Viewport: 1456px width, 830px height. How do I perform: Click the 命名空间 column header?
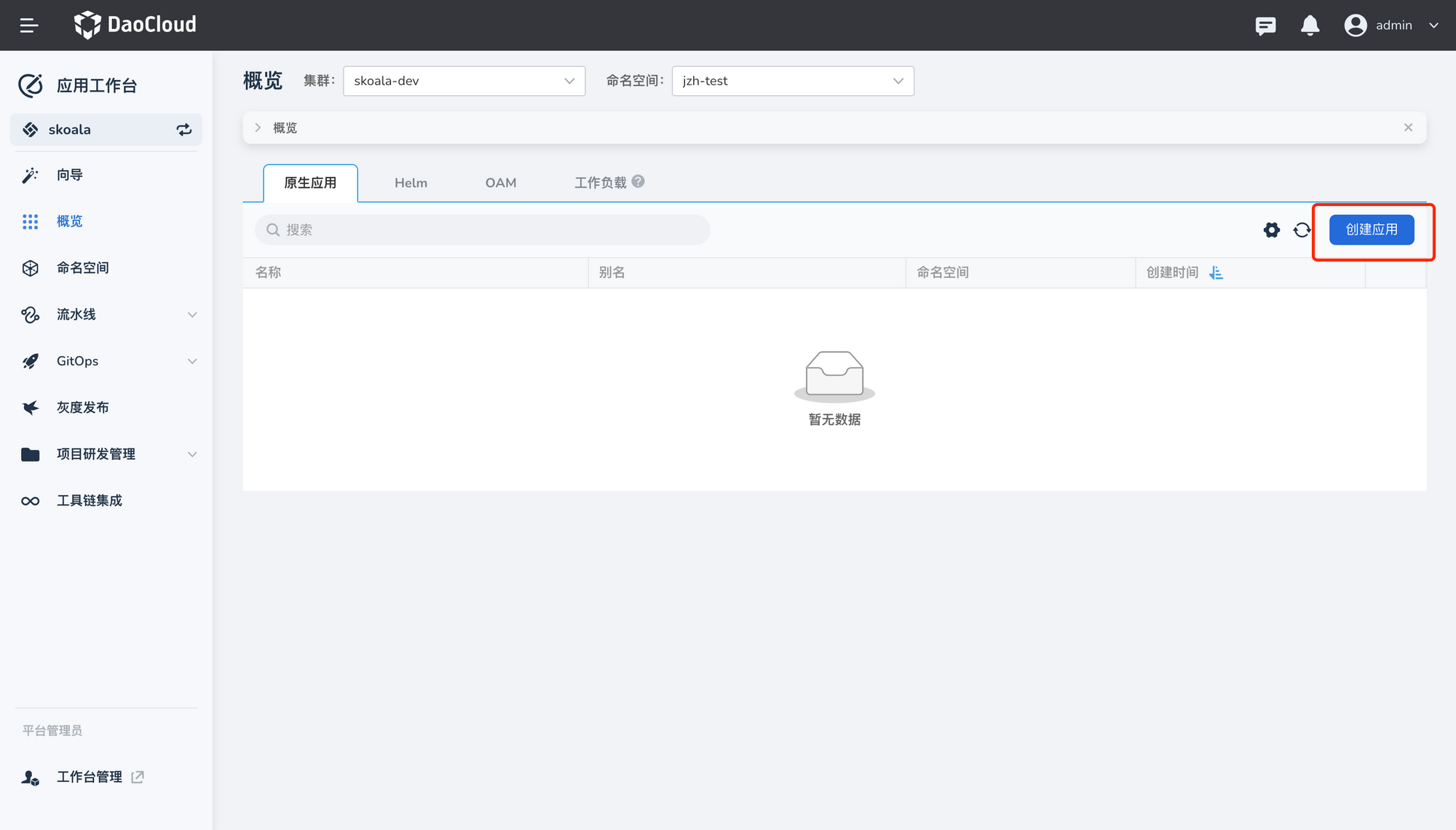pyautogui.click(x=943, y=273)
